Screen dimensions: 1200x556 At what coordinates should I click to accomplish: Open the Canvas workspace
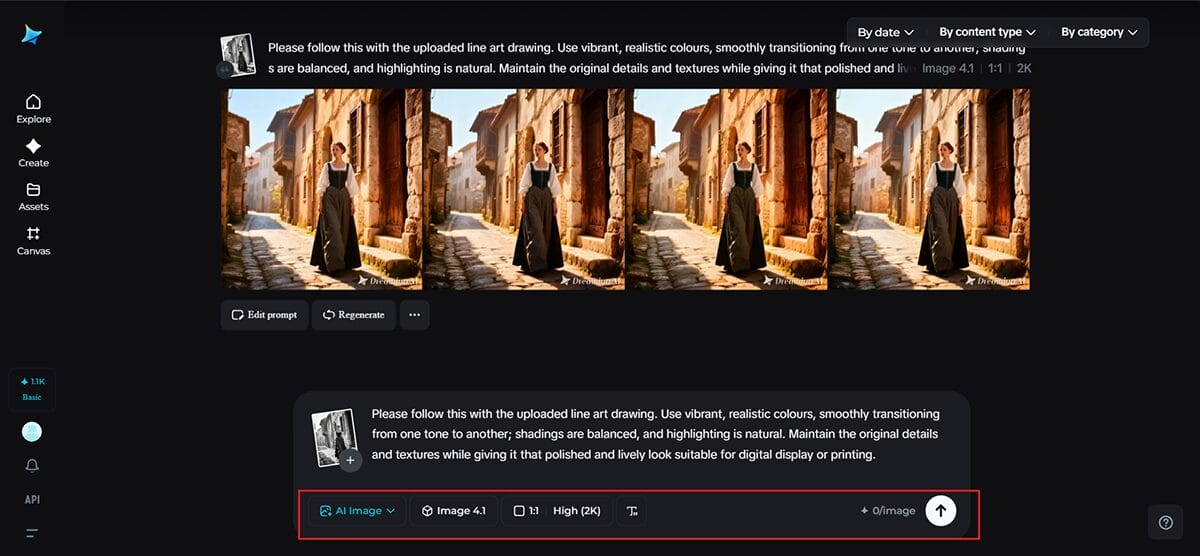pyautogui.click(x=33, y=241)
